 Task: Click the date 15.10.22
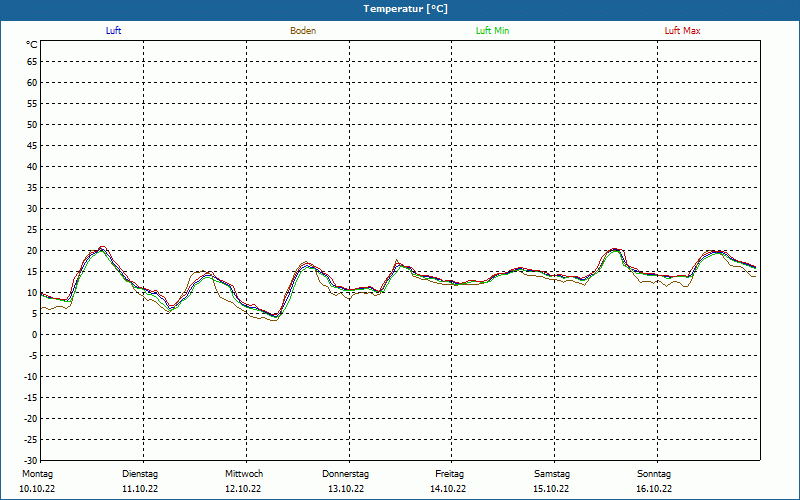[551, 489]
